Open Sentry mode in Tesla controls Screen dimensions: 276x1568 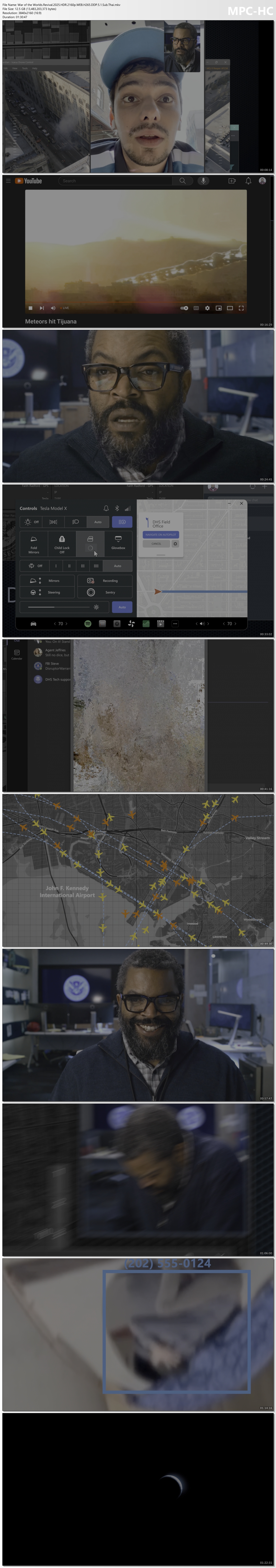[x=105, y=592]
